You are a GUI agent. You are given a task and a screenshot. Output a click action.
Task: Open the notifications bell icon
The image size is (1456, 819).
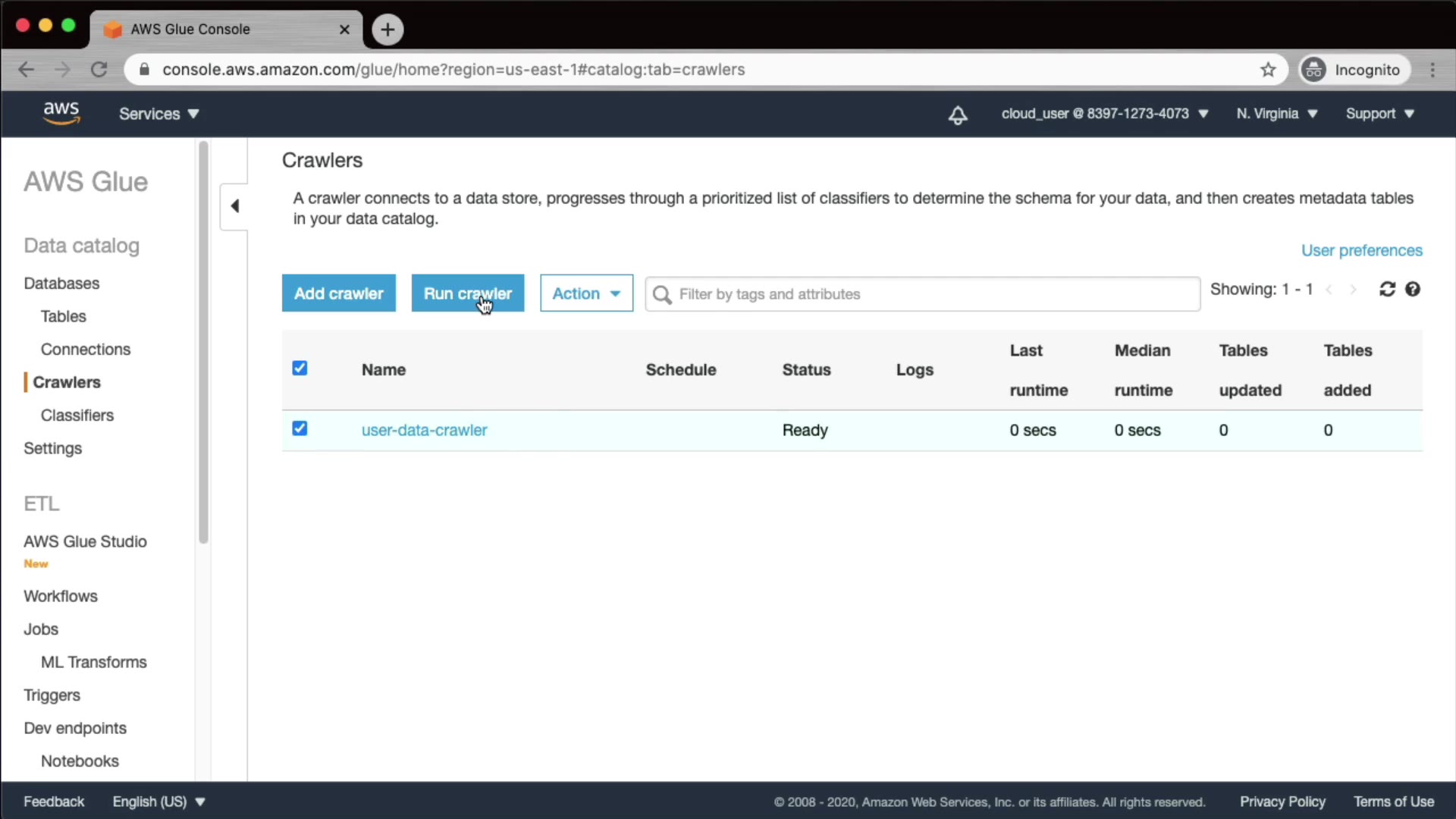[x=958, y=115]
